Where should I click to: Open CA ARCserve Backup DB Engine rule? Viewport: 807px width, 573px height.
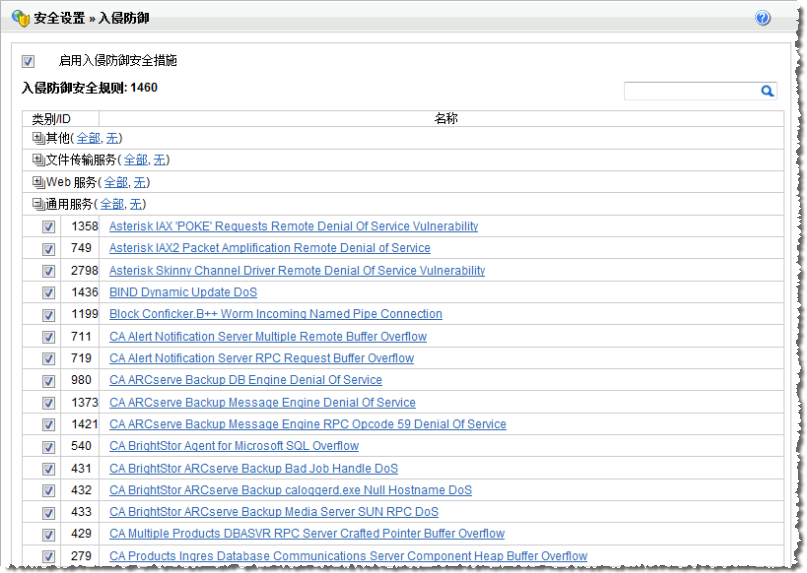pyautogui.click(x=245, y=380)
